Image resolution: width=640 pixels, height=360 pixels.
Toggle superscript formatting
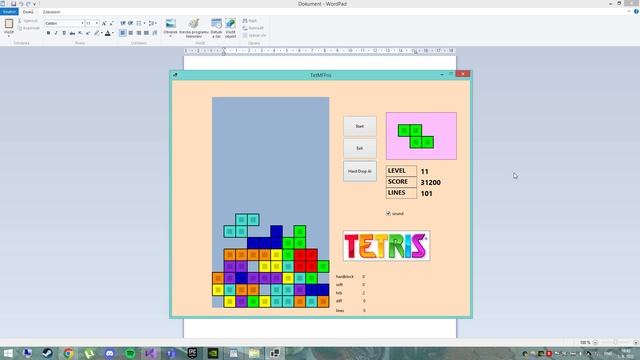coord(88,33)
